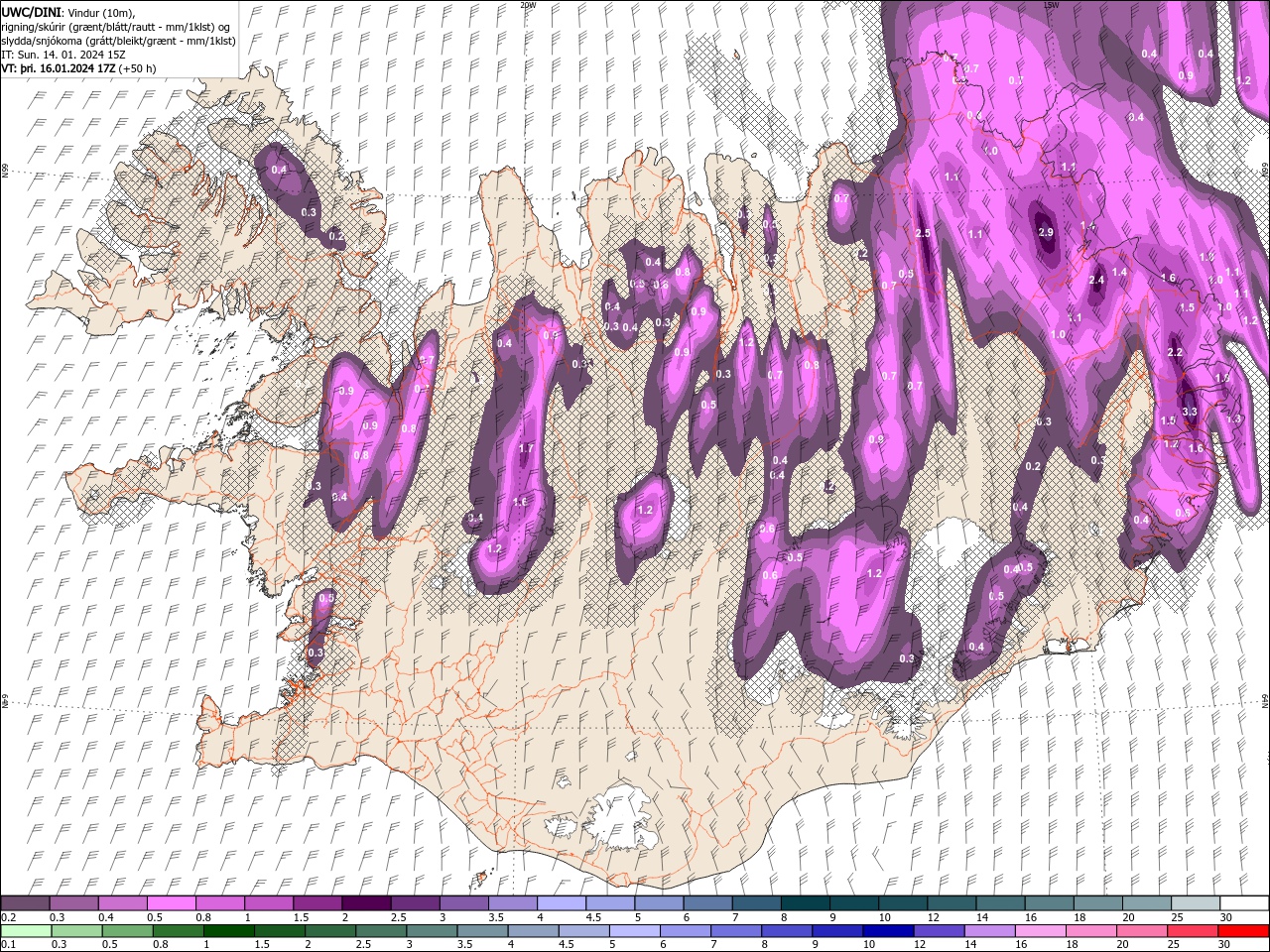Select the darkest green swatch labeled 1

pyautogui.click(x=228, y=930)
